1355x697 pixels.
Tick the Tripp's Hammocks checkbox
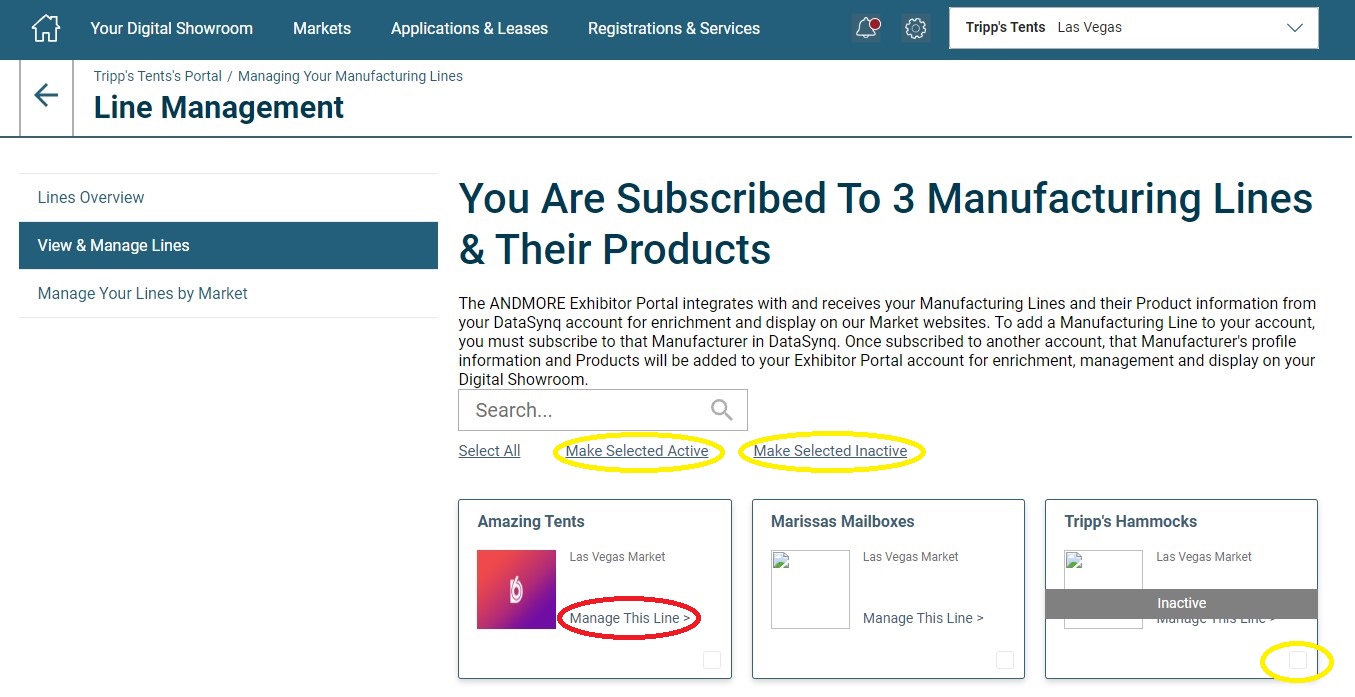pyautogui.click(x=1297, y=660)
